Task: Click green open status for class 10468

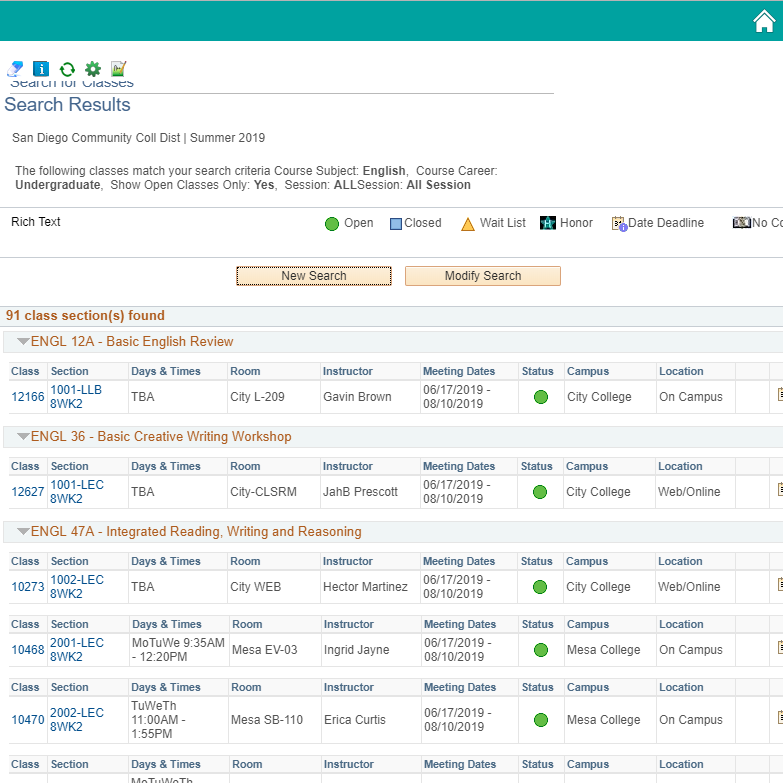Action: pos(541,650)
